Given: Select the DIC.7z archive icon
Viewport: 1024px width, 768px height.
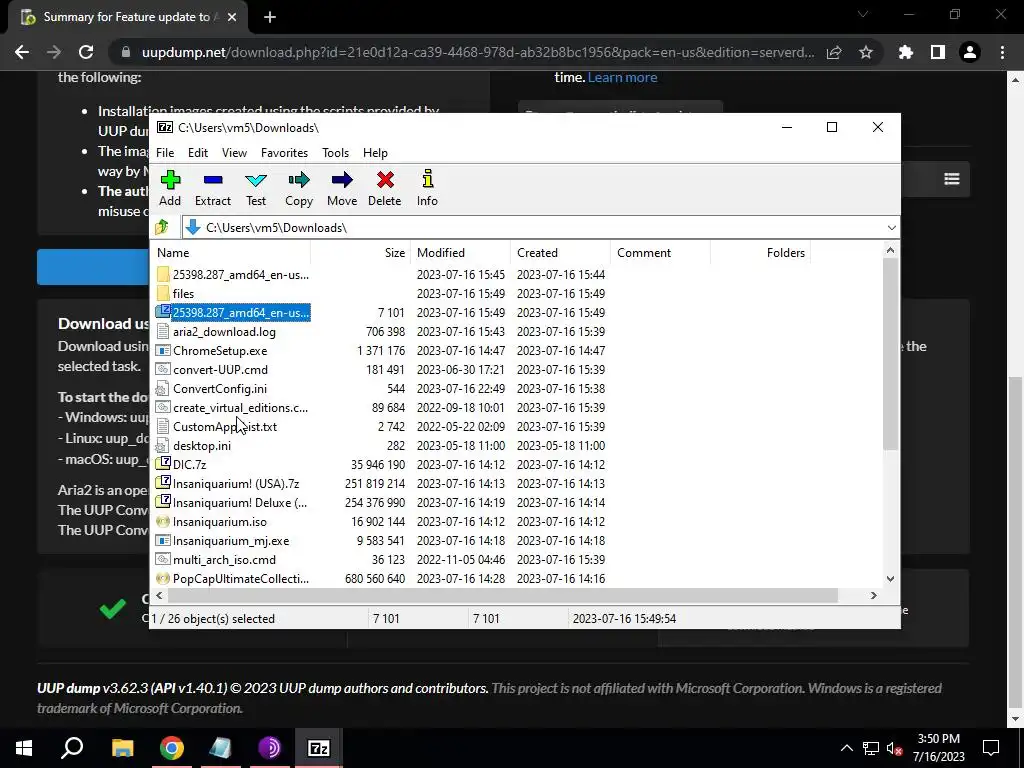Looking at the screenshot, I should coord(163,464).
